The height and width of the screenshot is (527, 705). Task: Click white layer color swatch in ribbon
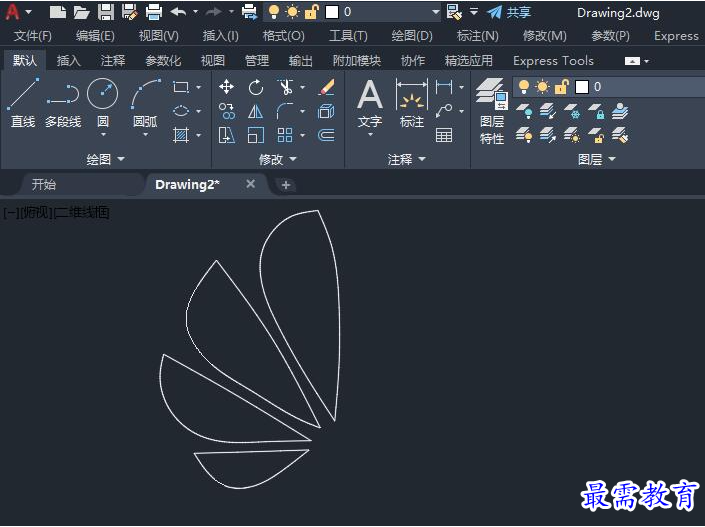(x=582, y=87)
